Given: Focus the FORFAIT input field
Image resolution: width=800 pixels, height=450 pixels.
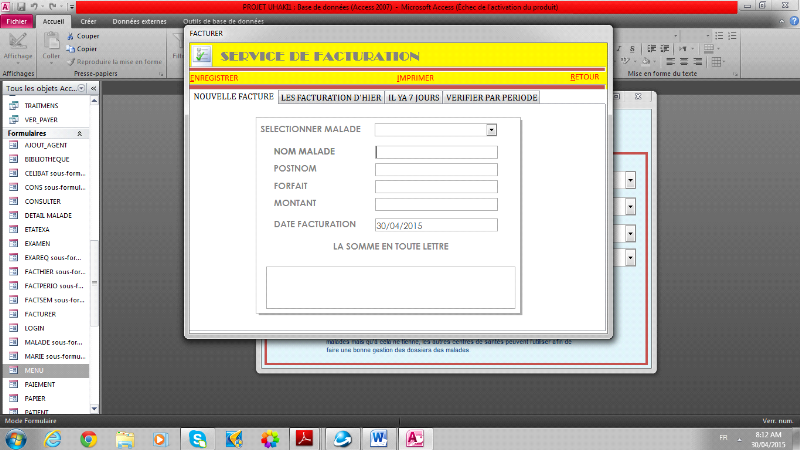Looking at the screenshot, I should point(436,187).
